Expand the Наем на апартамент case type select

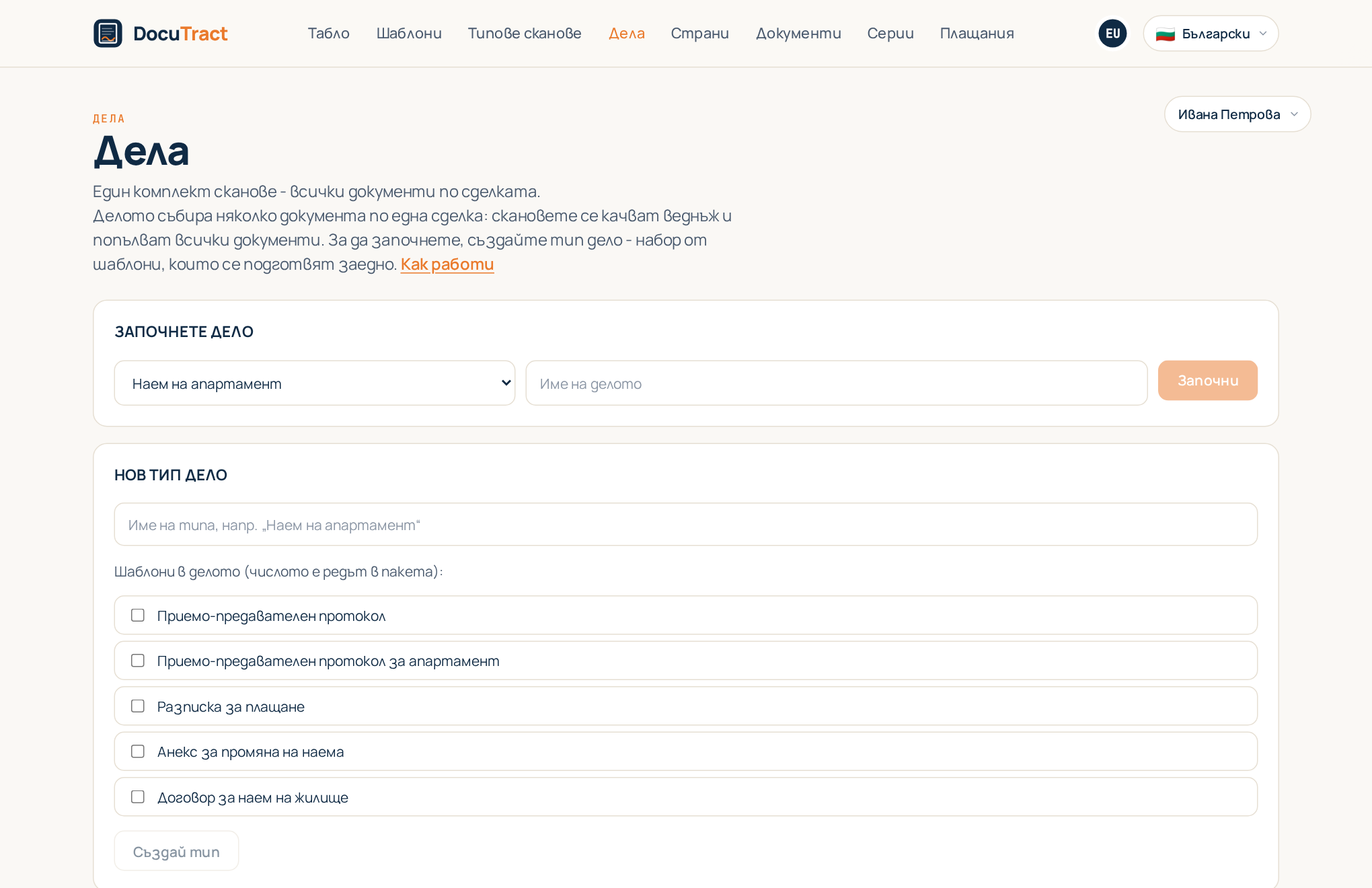click(x=315, y=383)
